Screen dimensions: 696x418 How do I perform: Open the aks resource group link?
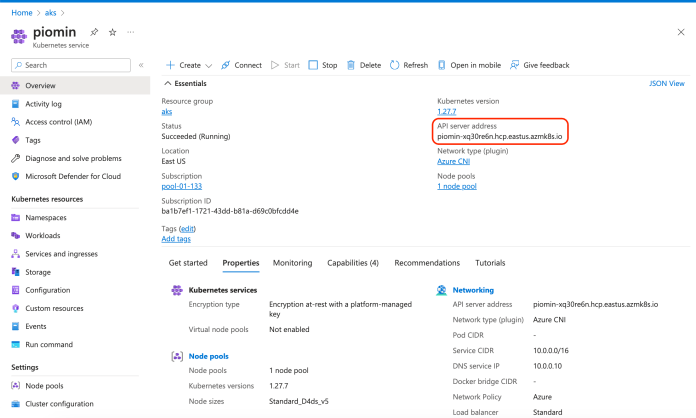pos(167,112)
